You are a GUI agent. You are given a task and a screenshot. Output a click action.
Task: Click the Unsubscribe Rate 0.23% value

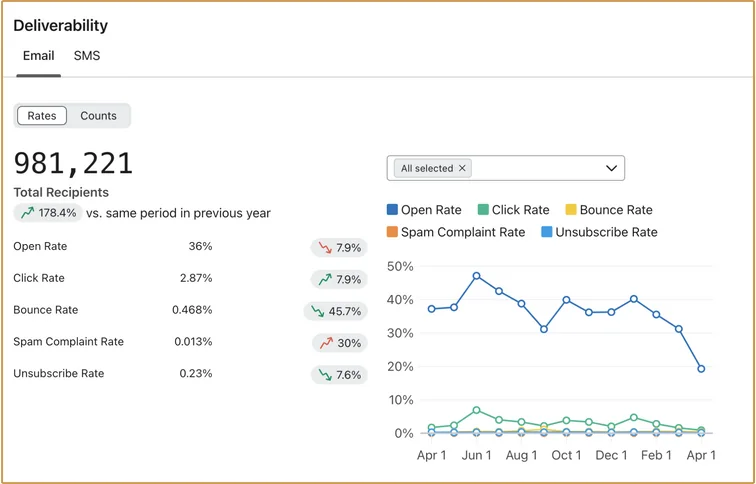(x=196, y=374)
